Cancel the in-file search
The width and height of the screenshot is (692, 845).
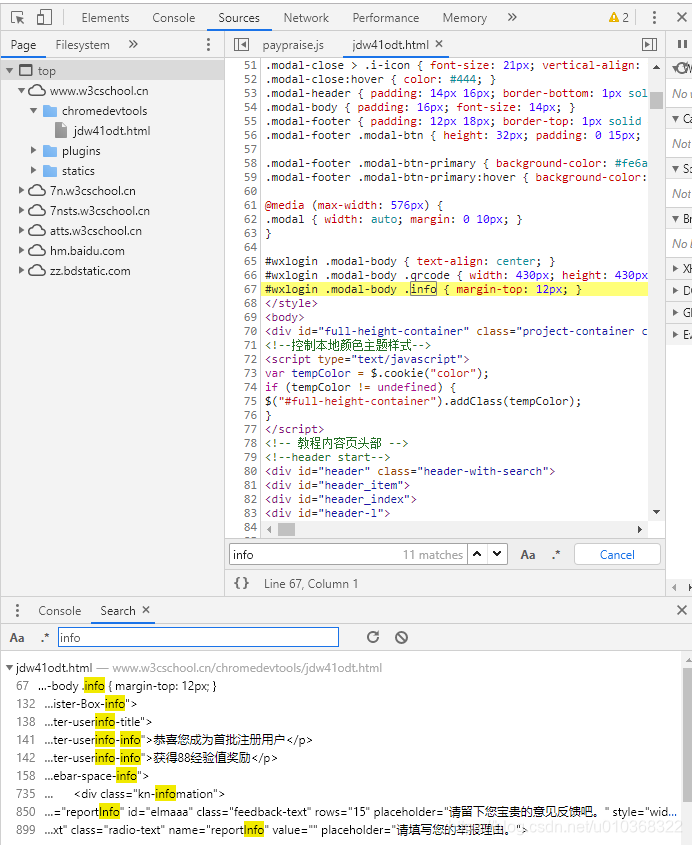pos(617,555)
